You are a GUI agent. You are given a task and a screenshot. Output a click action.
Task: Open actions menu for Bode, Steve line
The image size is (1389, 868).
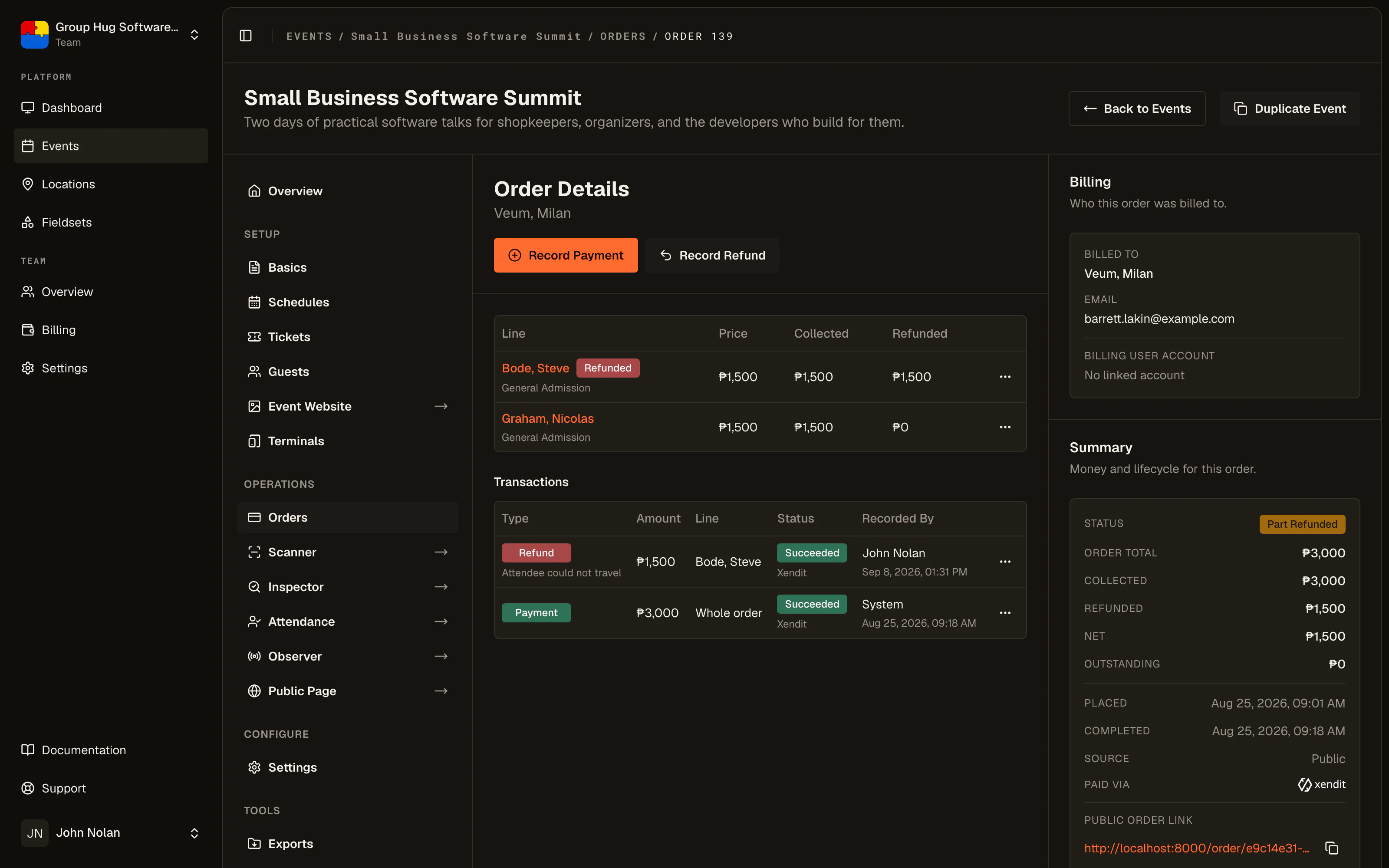(x=1005, y=377)
